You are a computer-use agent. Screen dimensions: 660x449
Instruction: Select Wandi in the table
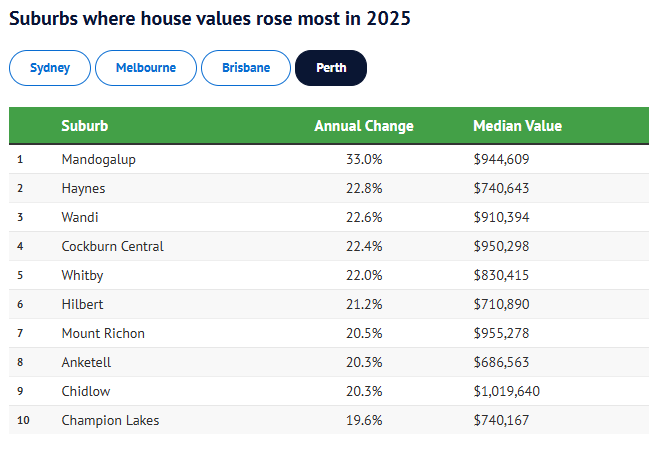click(80, 217)
